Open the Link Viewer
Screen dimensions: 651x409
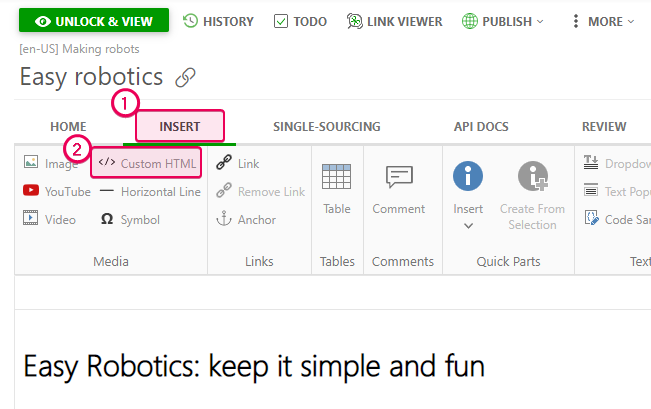point(395,21)
